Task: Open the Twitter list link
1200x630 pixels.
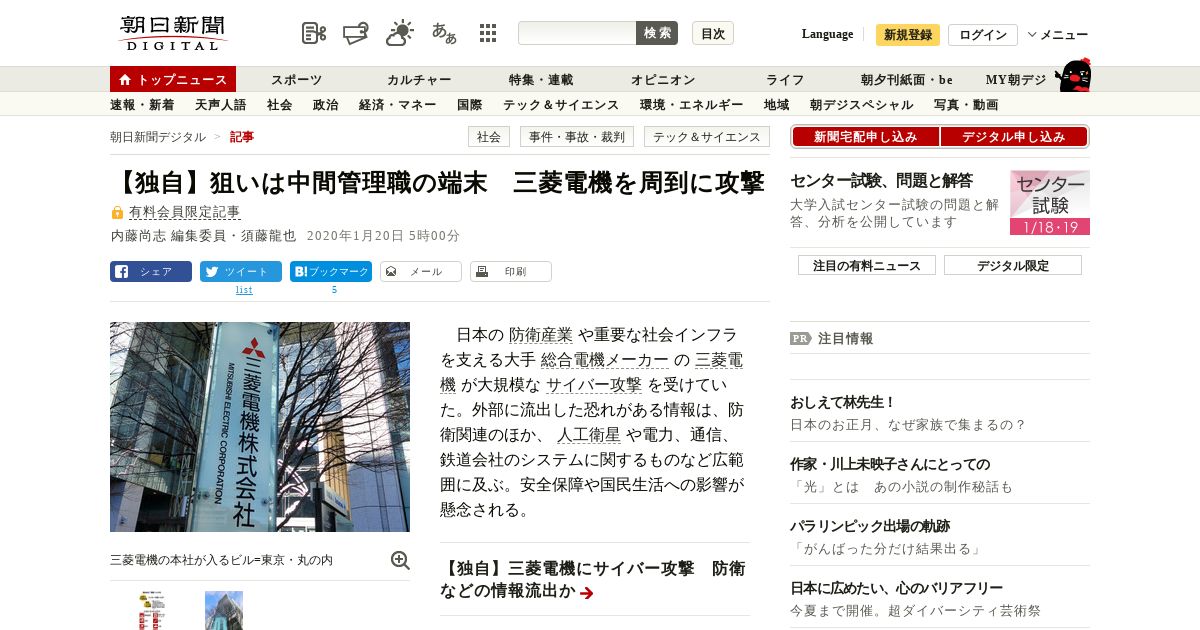Action: 244,290
